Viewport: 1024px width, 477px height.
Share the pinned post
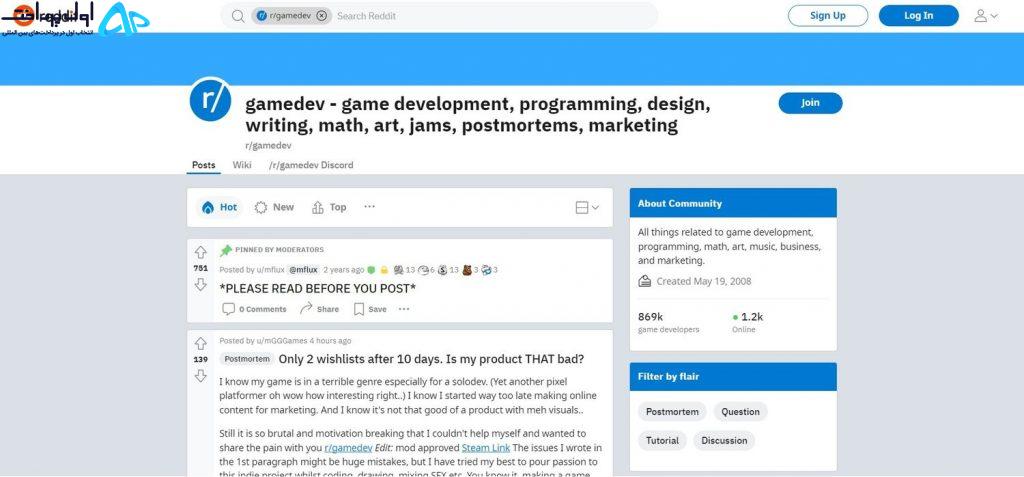(319, 309)
